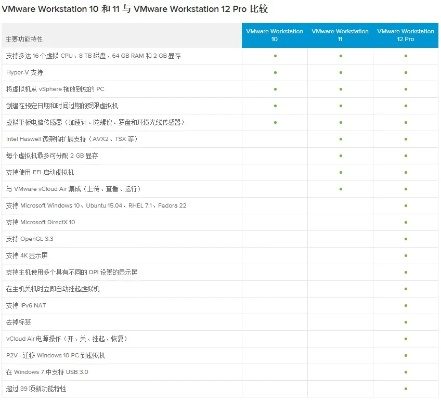The width and height of the screenshot is (441, 400).
Task: Click the '支持 OpenGL 3.3' row
Action: (x=220, y=239)
